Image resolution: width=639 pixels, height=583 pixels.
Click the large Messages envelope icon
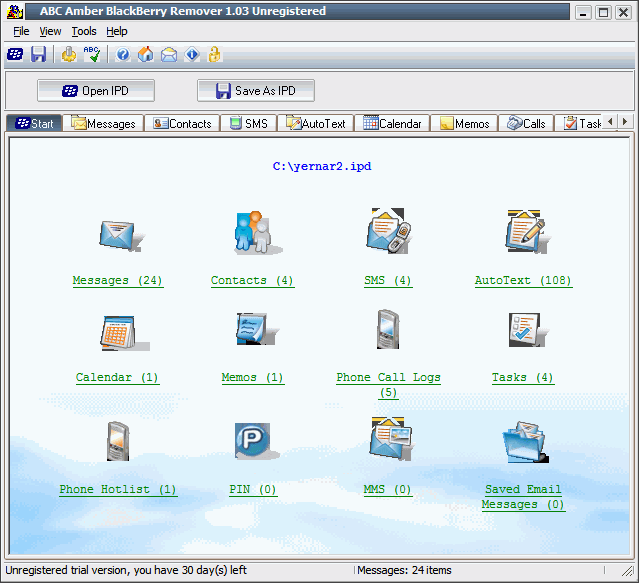coord(121,235)
